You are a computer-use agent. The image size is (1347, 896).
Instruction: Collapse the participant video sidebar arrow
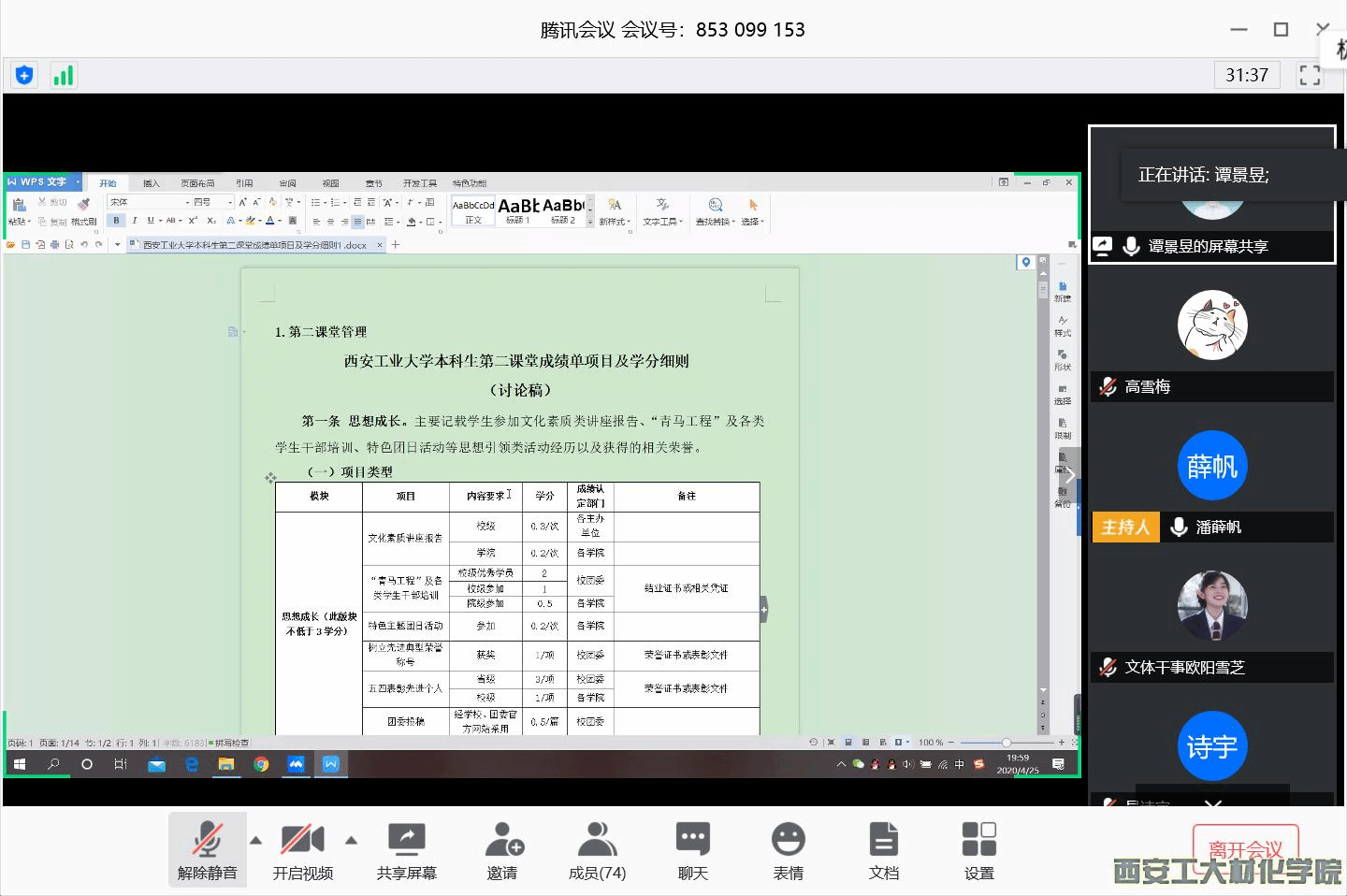coord(1070,476)
